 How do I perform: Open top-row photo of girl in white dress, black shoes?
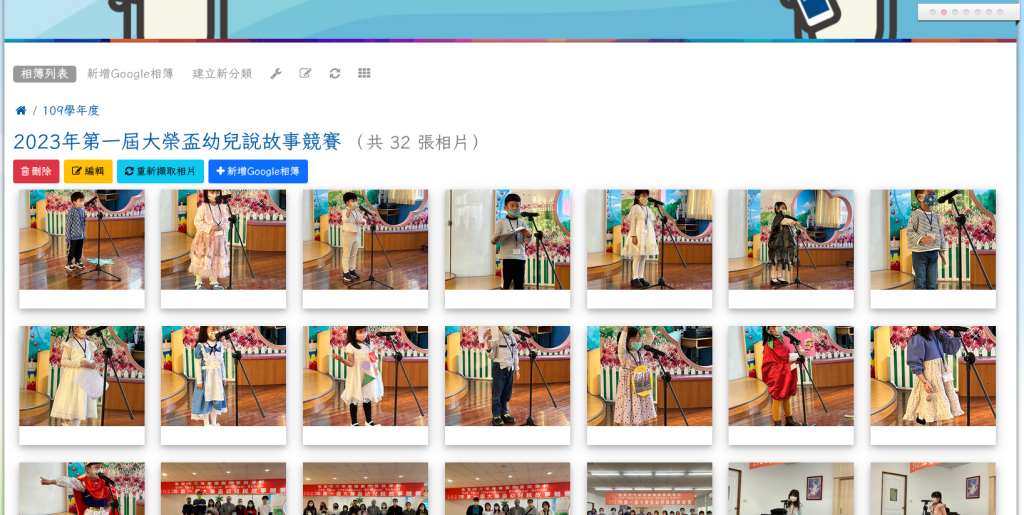pos(649,240)
